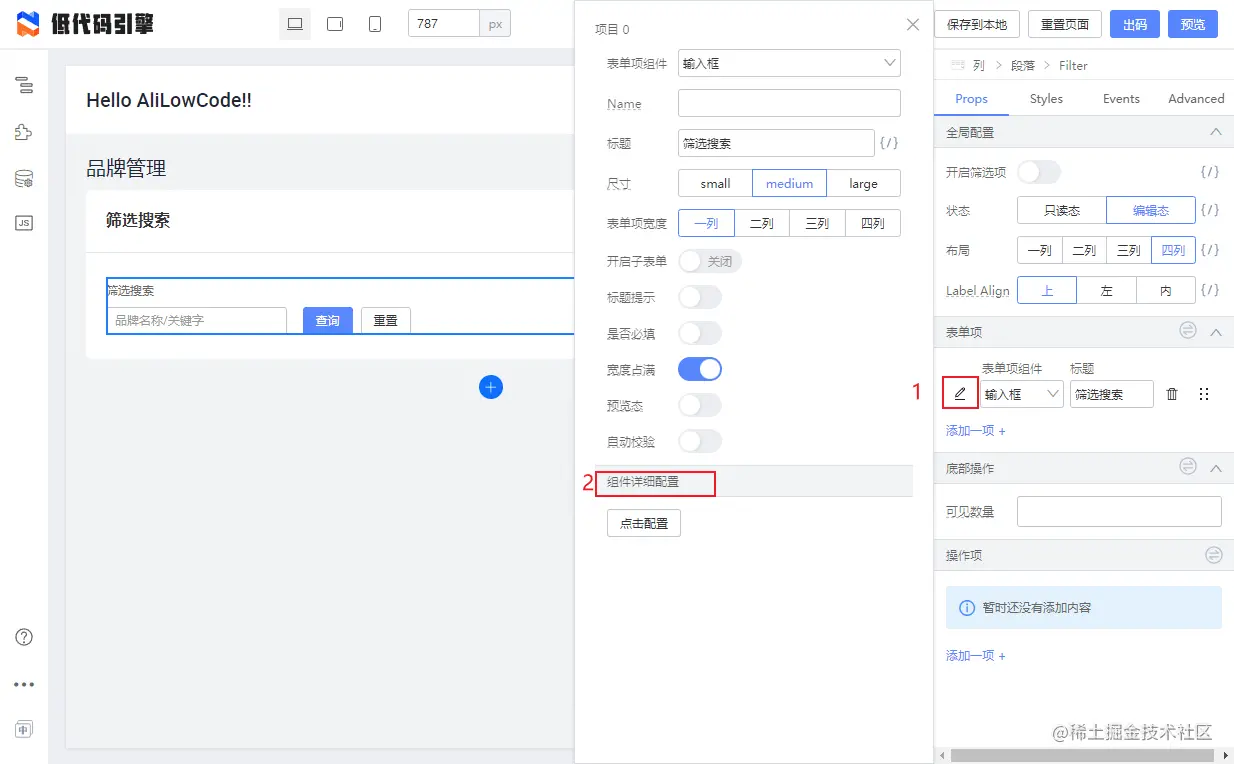This screenshot has width=1234, height=764.
Task: Click the 查询 button on canvas
Action: [328, 320]
